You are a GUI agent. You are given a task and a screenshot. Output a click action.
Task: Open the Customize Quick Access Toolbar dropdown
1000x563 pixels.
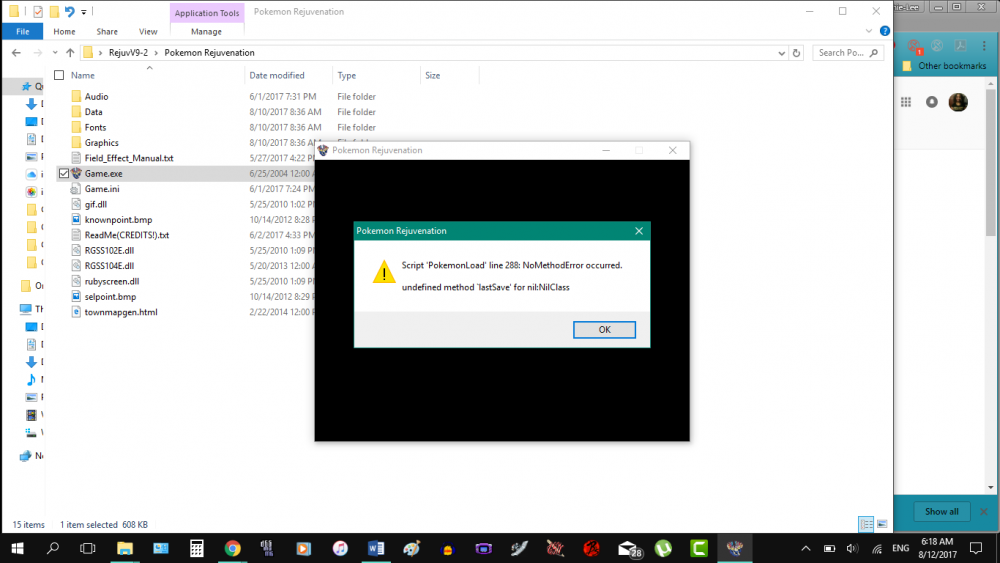(84, 11)
